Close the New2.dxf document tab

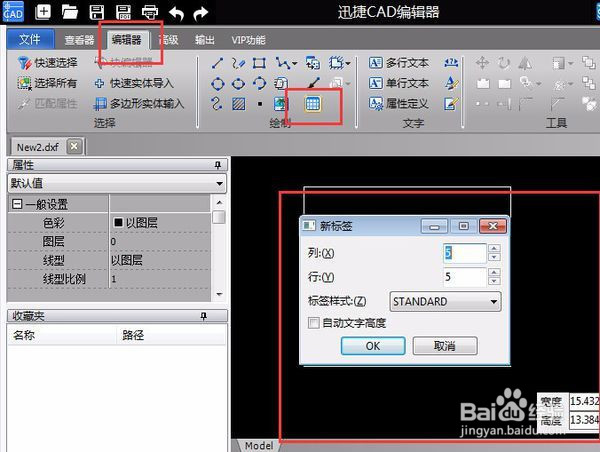(x=74, y=147)
